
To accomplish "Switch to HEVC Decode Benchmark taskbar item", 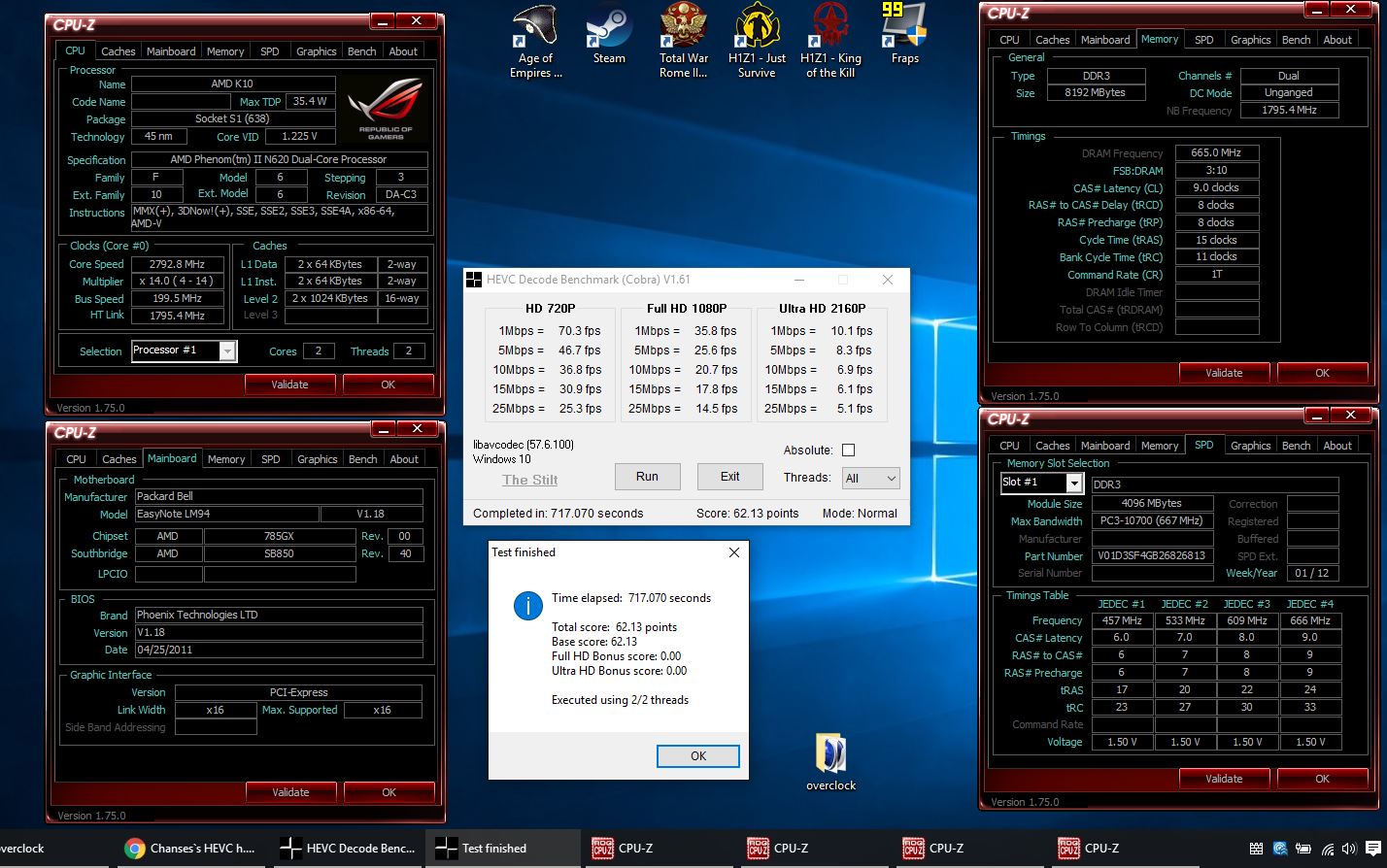I will [x=348, y=848].
